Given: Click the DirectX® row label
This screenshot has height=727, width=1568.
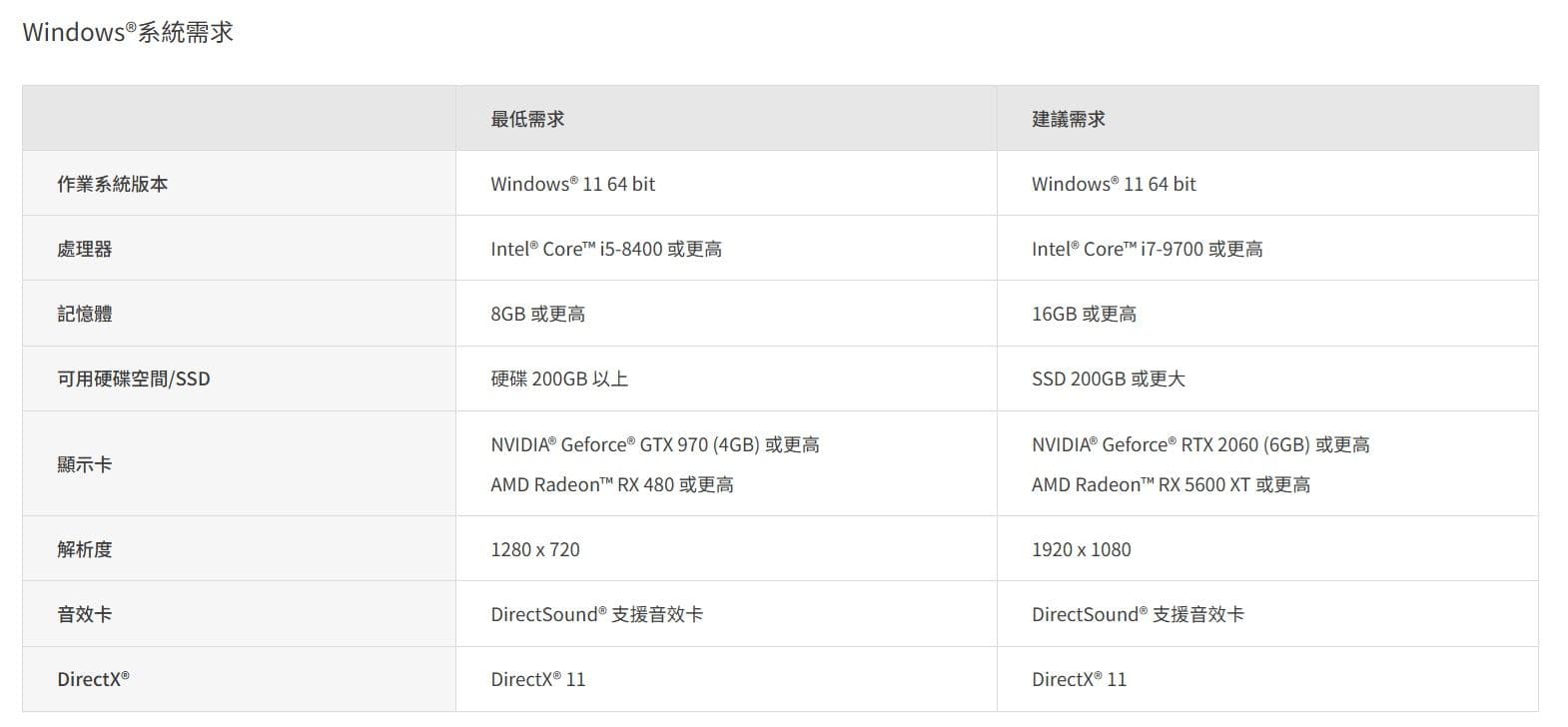Looking at the screenshot, I should coord(93,679).
